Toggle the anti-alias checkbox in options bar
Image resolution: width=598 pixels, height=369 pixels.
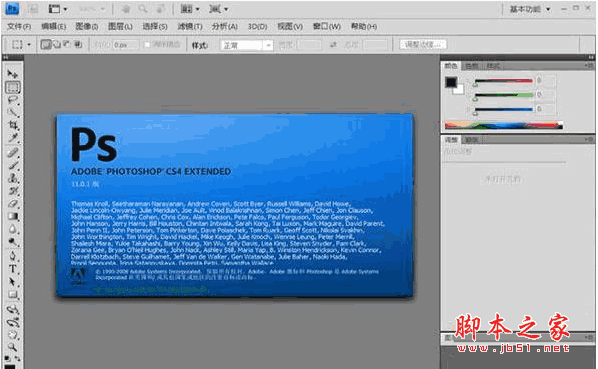[x=147, y=45]
